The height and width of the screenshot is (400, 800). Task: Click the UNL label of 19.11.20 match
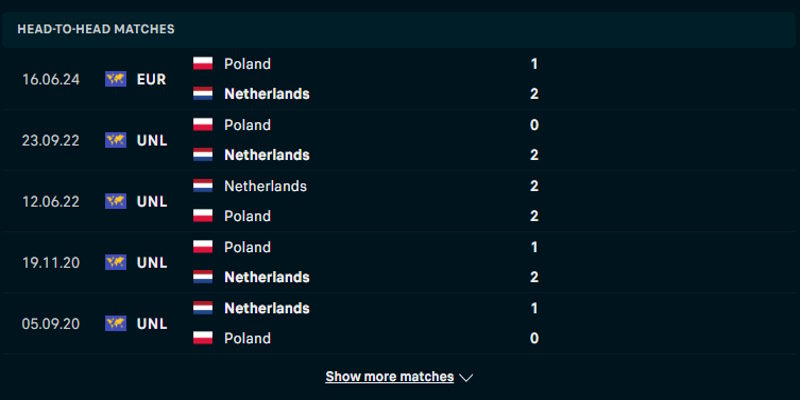pyautogui.click(x=152, y=262)
